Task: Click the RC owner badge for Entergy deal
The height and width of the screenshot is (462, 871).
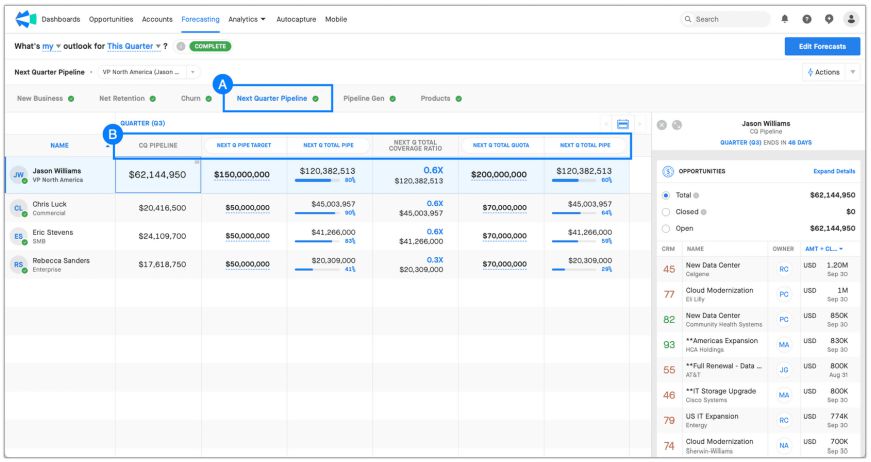Action: pyautogui.click(x=783, y=420)
